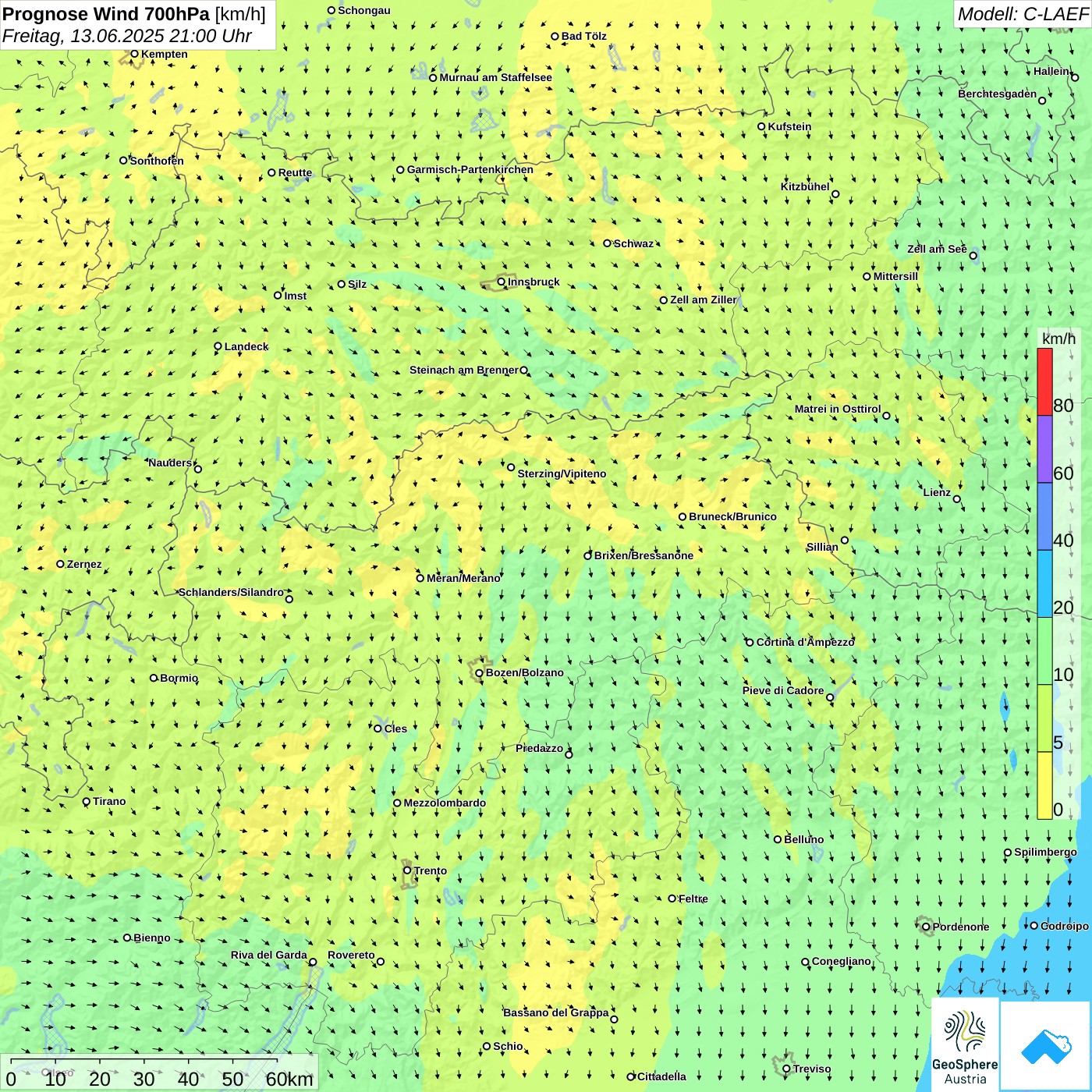
Task: Click the Kitzbühel town label
Action: 805,186
